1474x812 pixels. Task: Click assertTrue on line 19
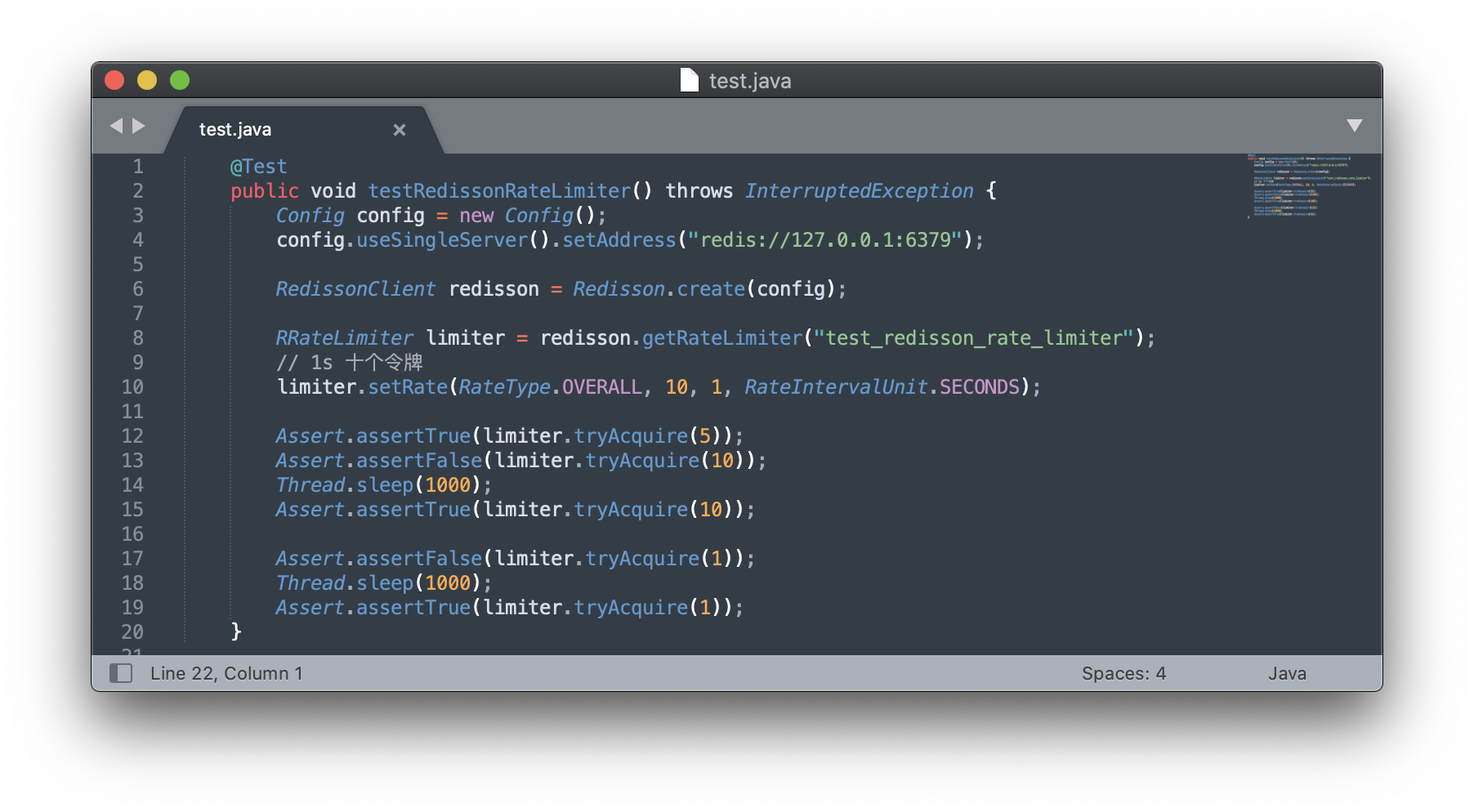click(413, 608)
